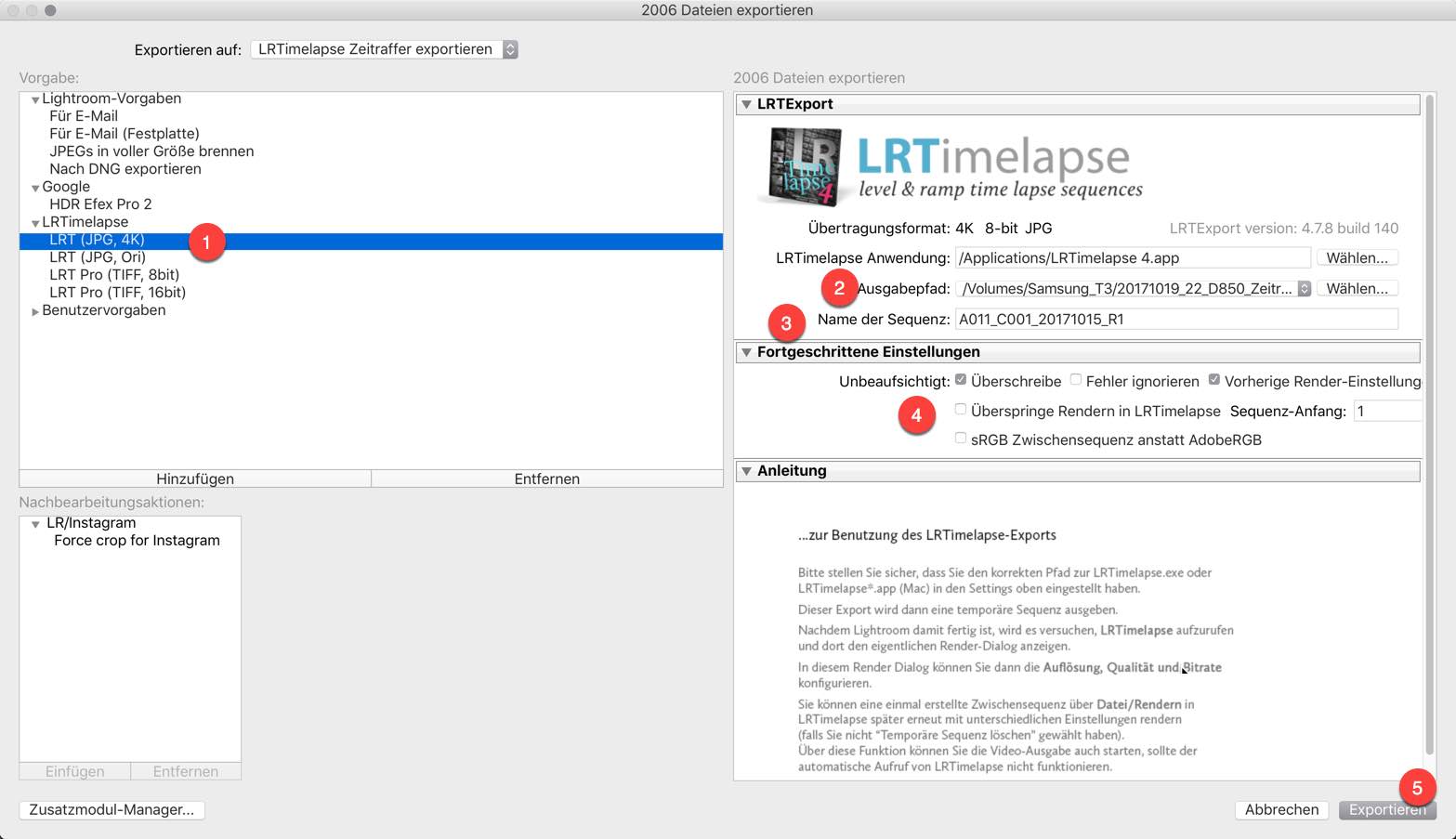This screenshot has width=1456, height=839.
Task: Select the Für E-Mail preset
Action: [84, 116]
